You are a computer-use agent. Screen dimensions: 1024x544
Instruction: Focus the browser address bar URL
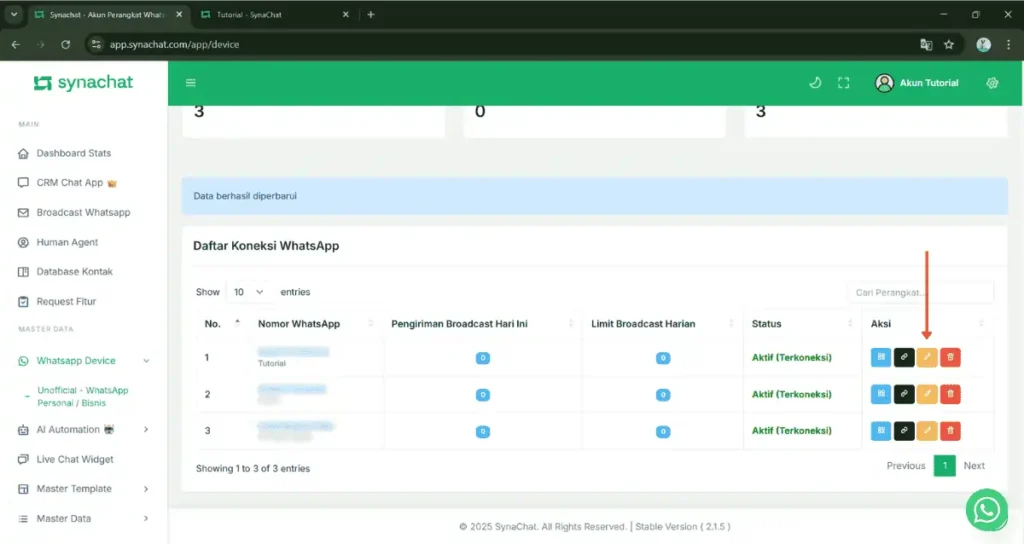click(174, 44)
